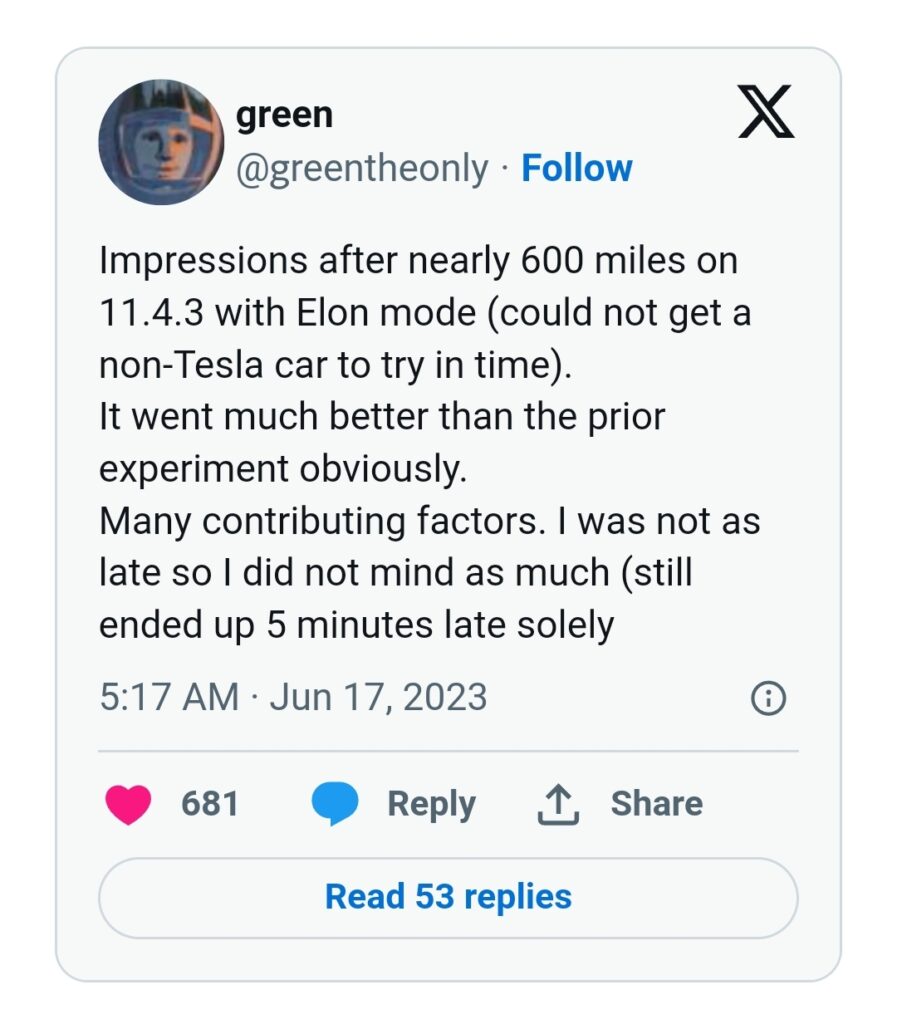The width and height of the screenshot is (897, 1024).
Task: Click the 681 likes count
Action: (210, 804)
